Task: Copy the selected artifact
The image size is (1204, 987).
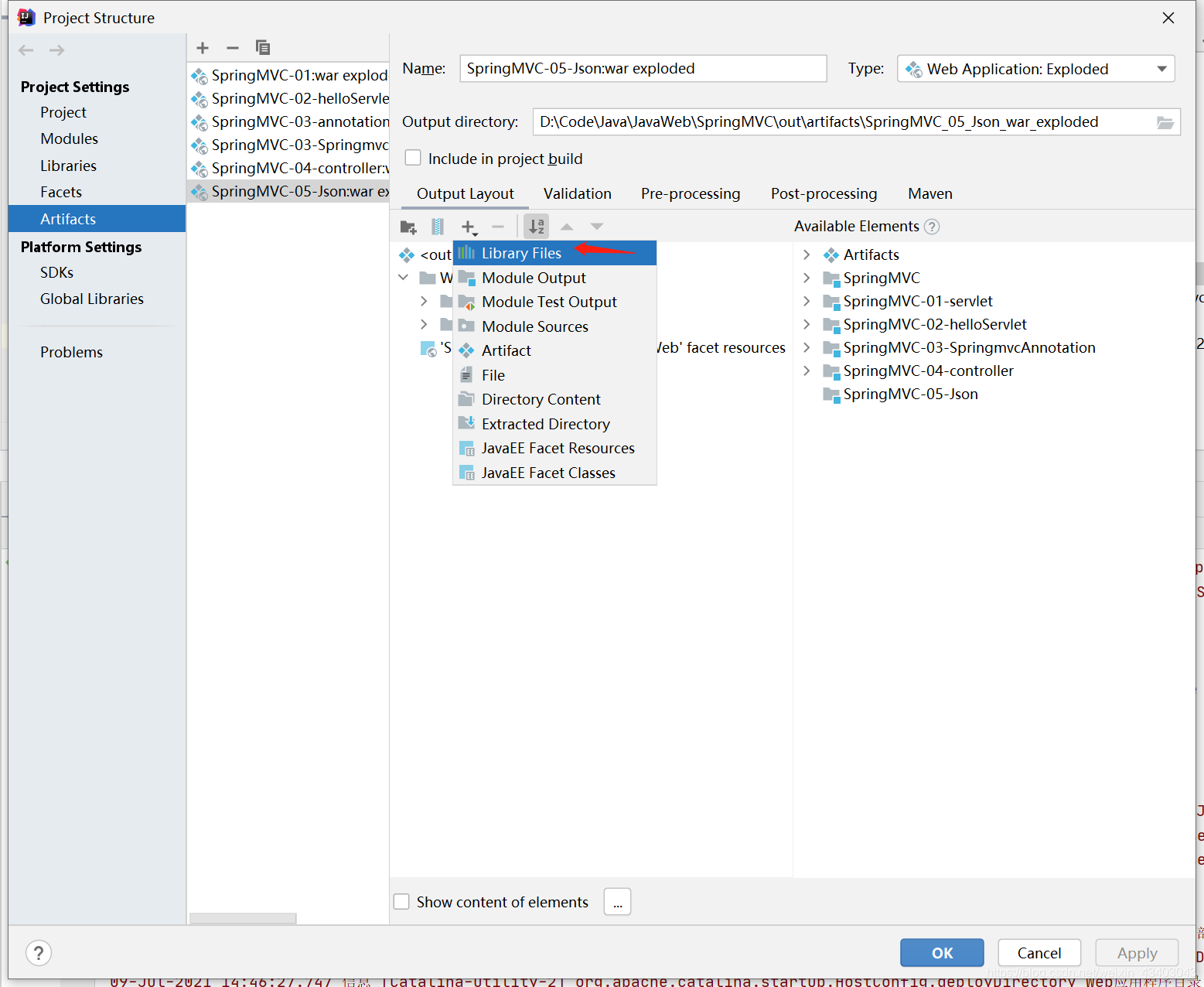Action: tap(263, 48)
